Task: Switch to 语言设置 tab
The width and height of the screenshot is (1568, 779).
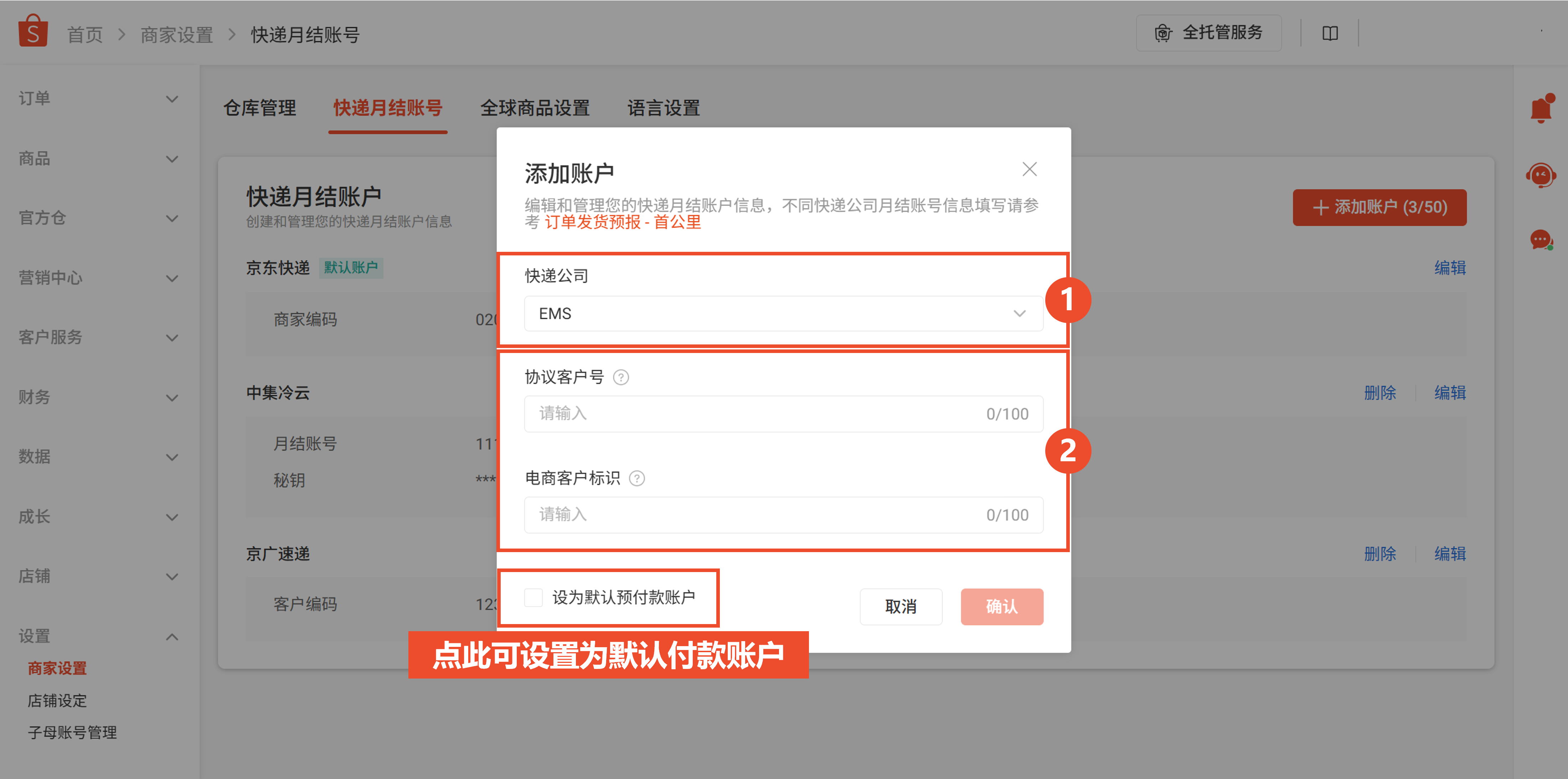Action: coord(664,108)
